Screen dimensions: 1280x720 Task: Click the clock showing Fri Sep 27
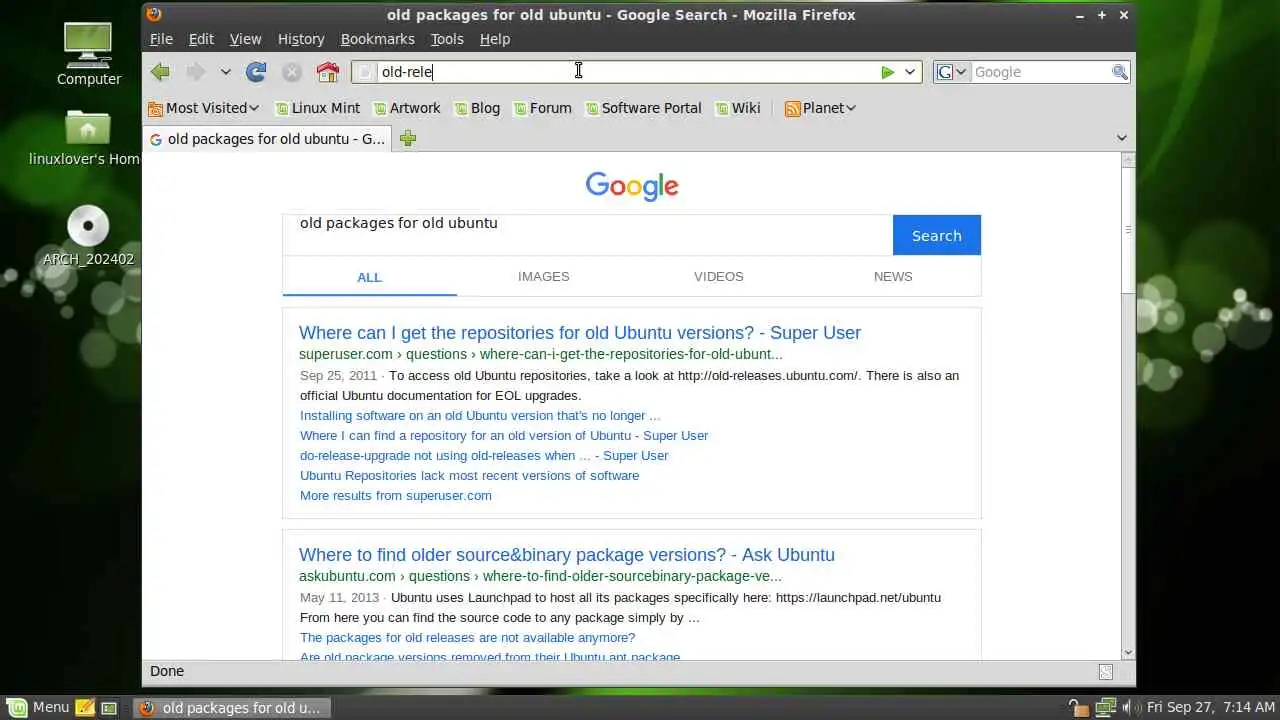click(1210, 707)
